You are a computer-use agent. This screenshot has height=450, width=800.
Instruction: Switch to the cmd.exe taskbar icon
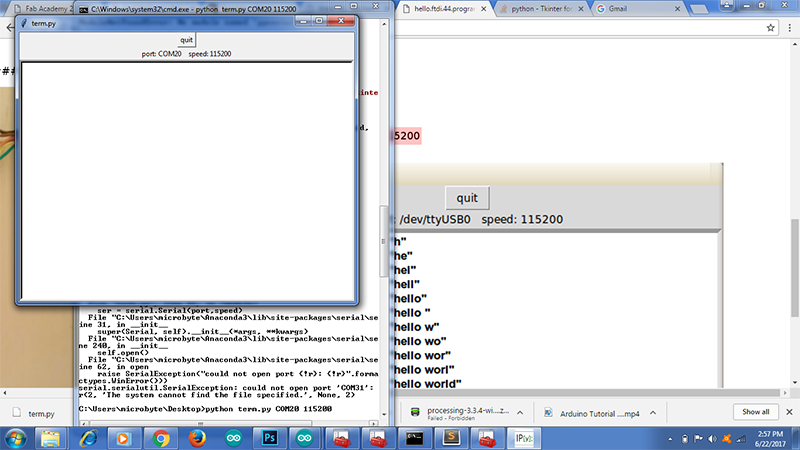(414, 438)
